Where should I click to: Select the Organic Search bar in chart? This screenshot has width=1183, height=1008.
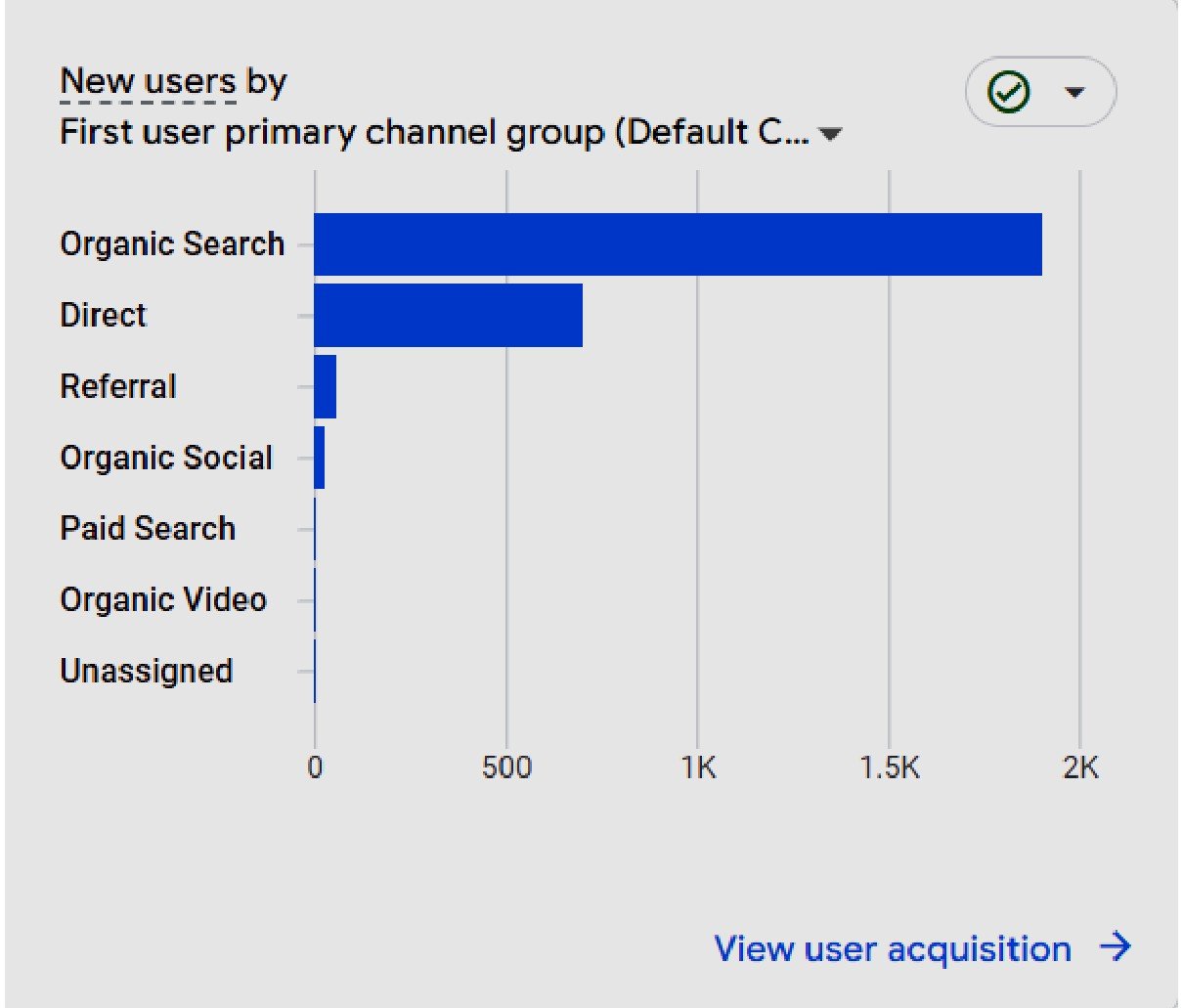click(x=678, y=244)
